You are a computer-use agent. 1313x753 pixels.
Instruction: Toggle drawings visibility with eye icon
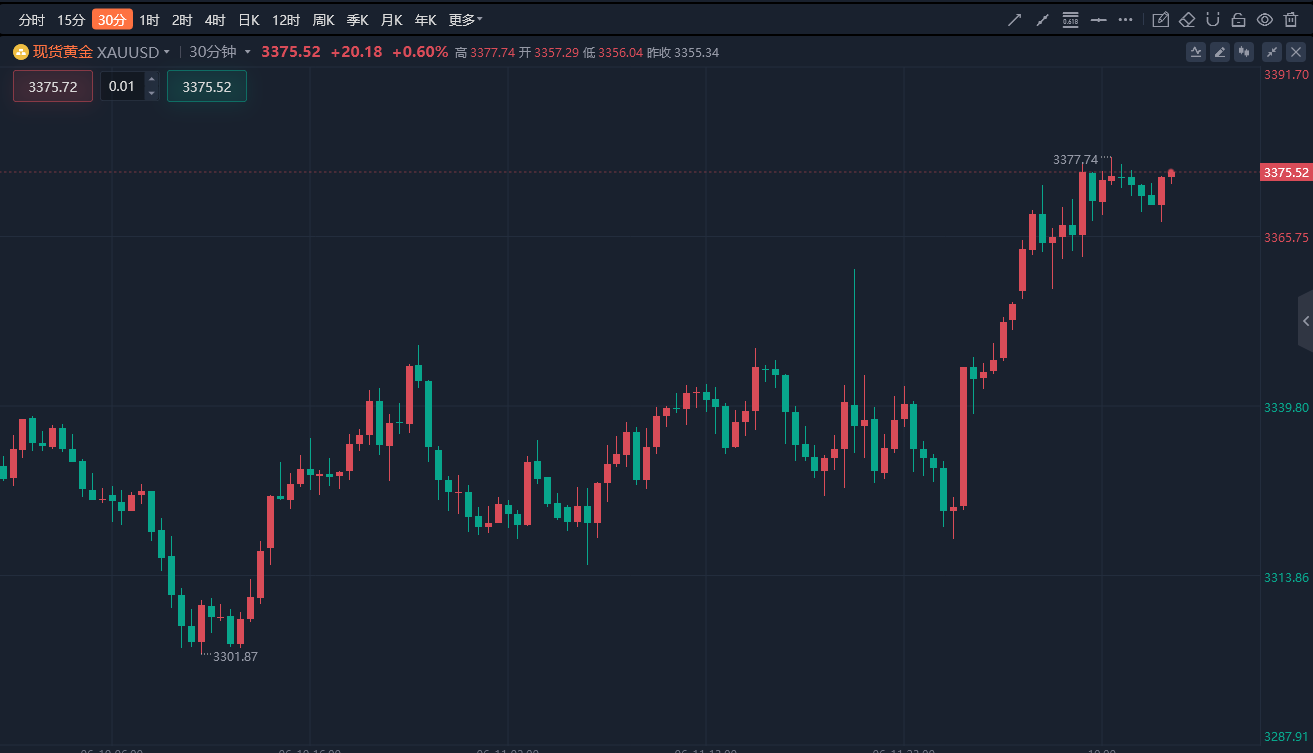[1264, 19]
